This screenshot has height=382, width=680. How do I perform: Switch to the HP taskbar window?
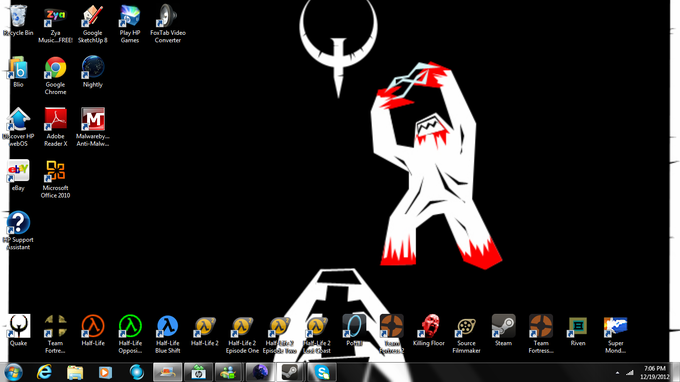tap(198, 372)
